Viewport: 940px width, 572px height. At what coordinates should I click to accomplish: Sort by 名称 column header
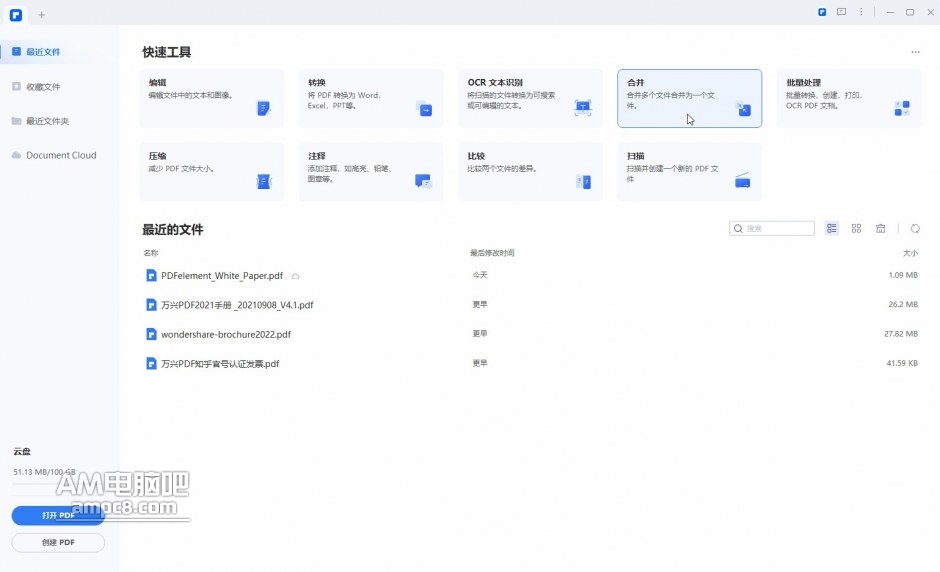150,253
